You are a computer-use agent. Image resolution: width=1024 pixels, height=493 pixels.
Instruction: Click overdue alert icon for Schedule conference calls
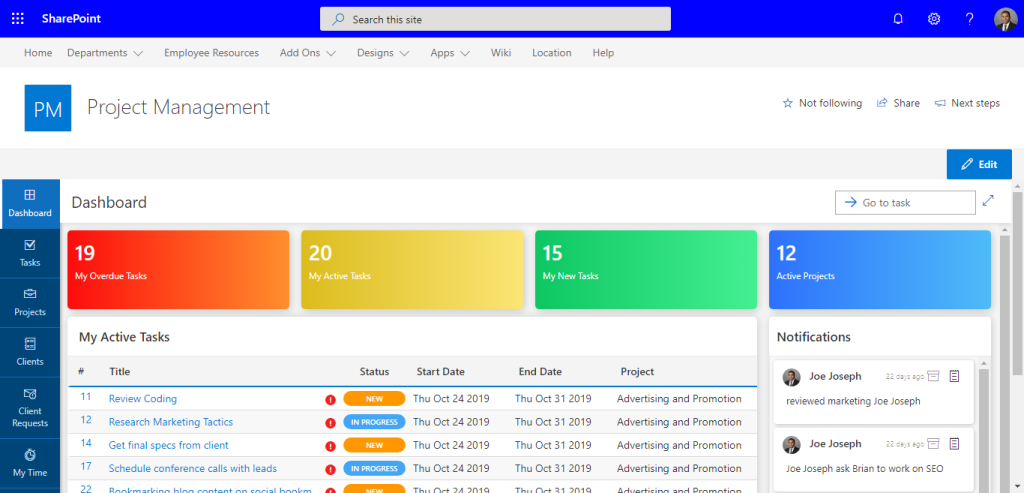point(330,469)
